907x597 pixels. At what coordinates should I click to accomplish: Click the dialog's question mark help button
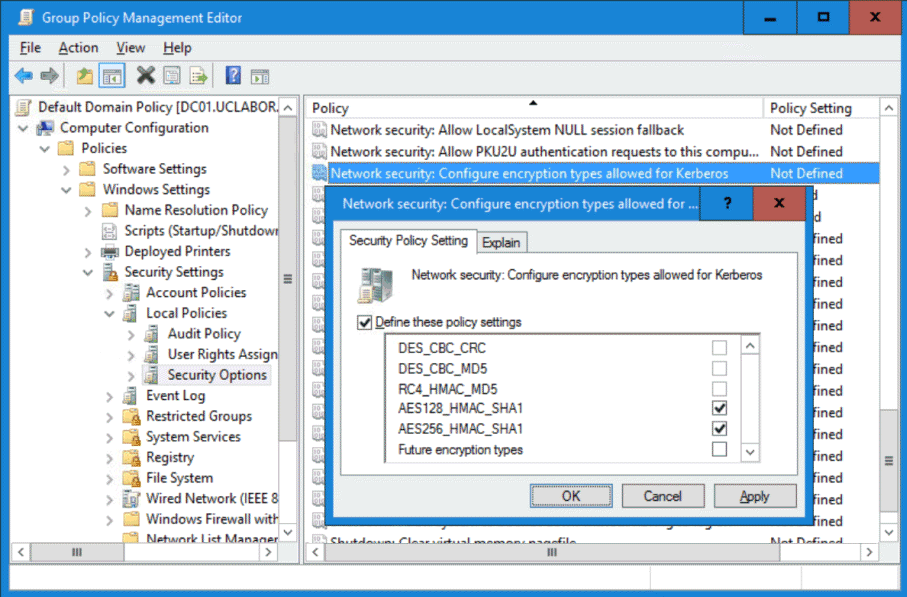[727, 203]
